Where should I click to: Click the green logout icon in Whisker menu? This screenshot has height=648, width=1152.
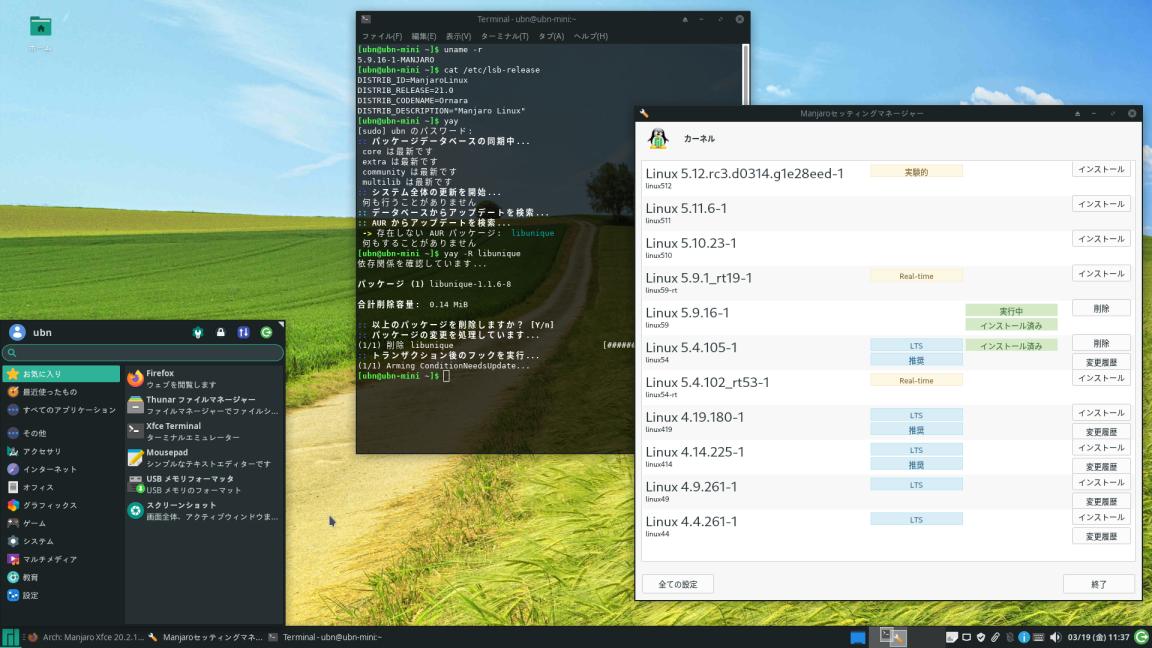pos(266,333)
